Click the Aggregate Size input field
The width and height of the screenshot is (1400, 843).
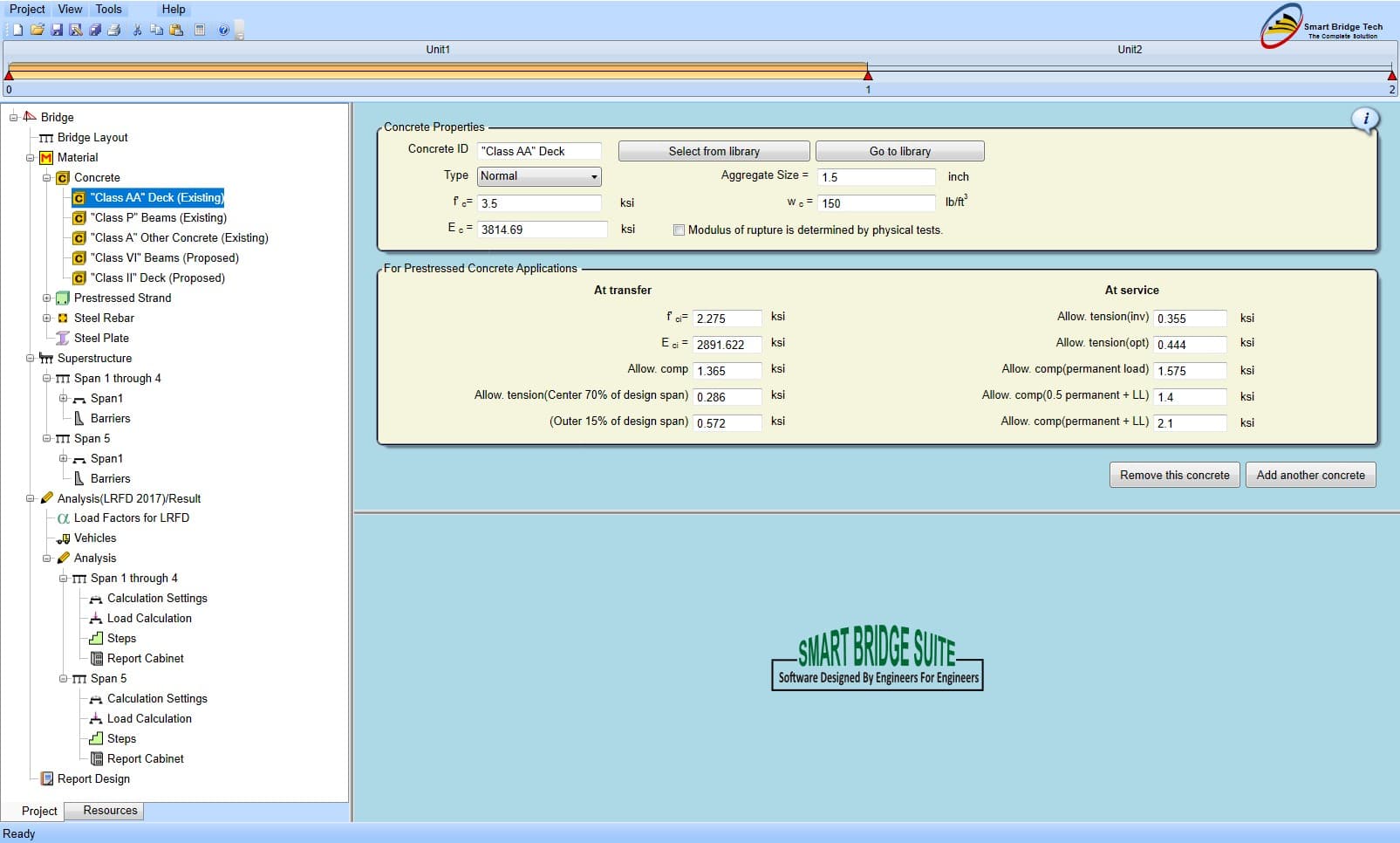[x=876, y=177]
